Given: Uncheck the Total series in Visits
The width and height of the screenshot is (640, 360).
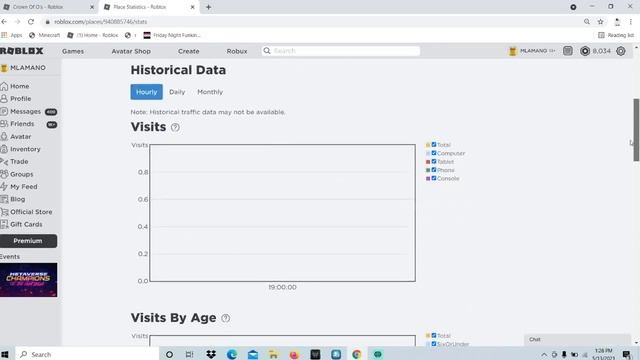Looking at the screenshot, I should 434,144.
